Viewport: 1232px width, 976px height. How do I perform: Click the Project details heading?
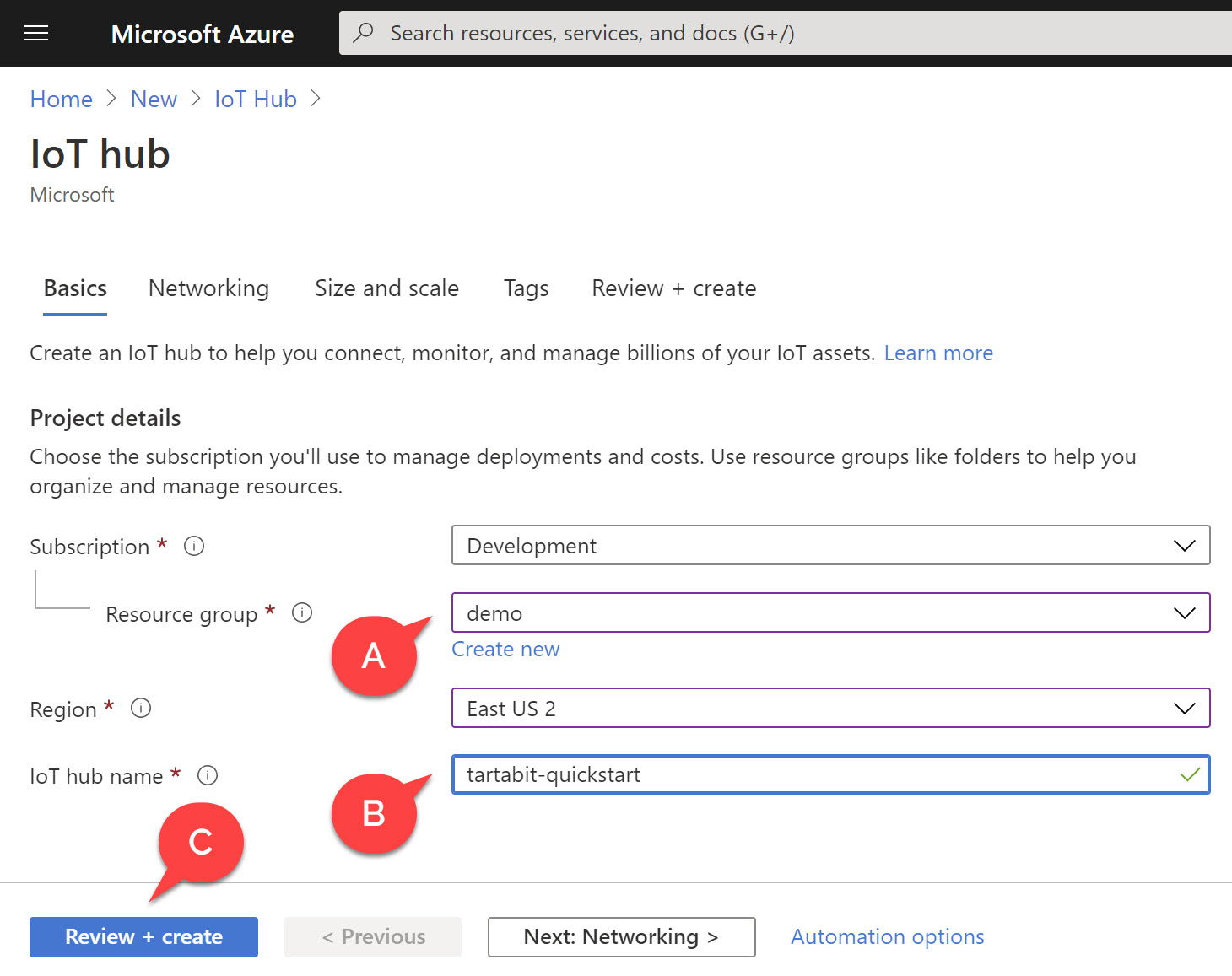[105, 418]
